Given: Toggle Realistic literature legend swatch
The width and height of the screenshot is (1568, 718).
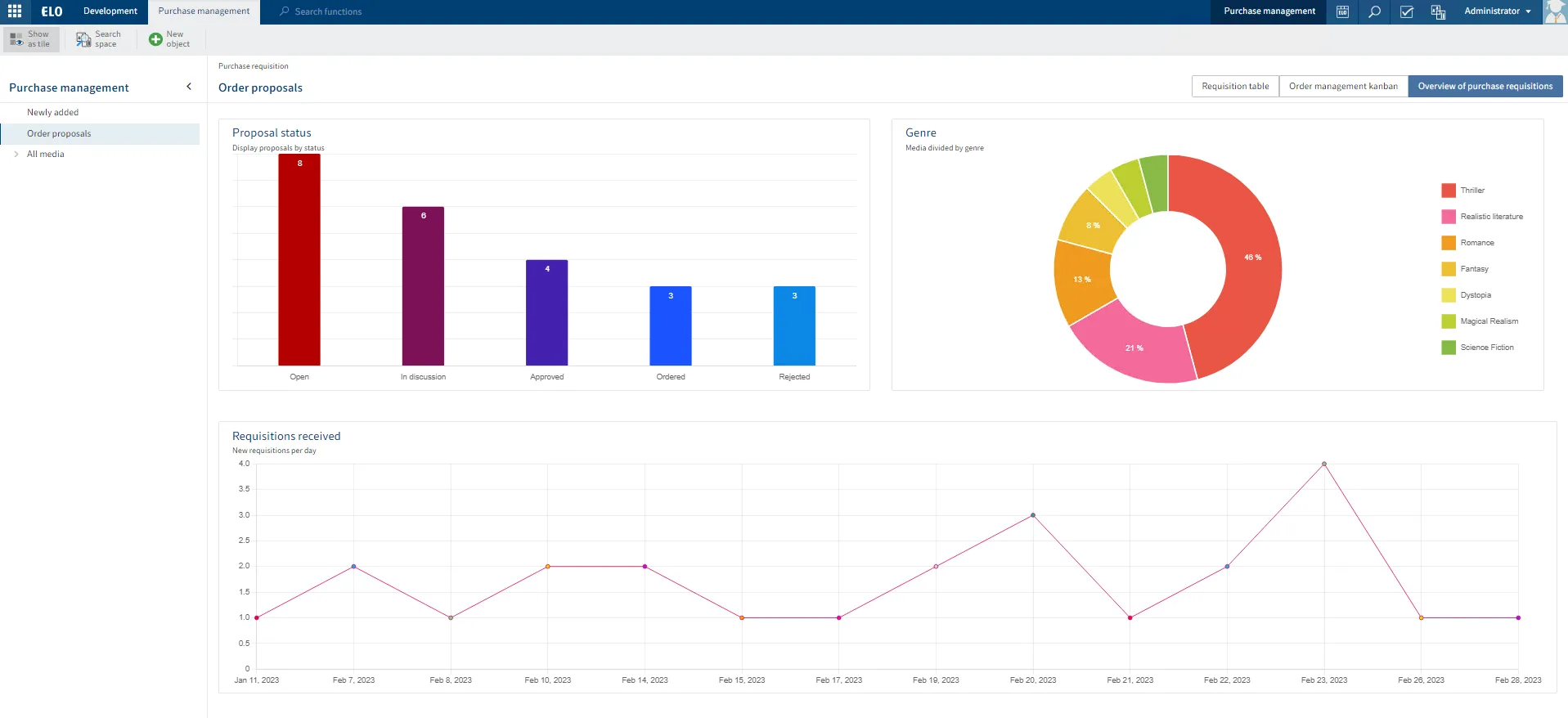Looking at the screenshot, I should pos(1448,217).
